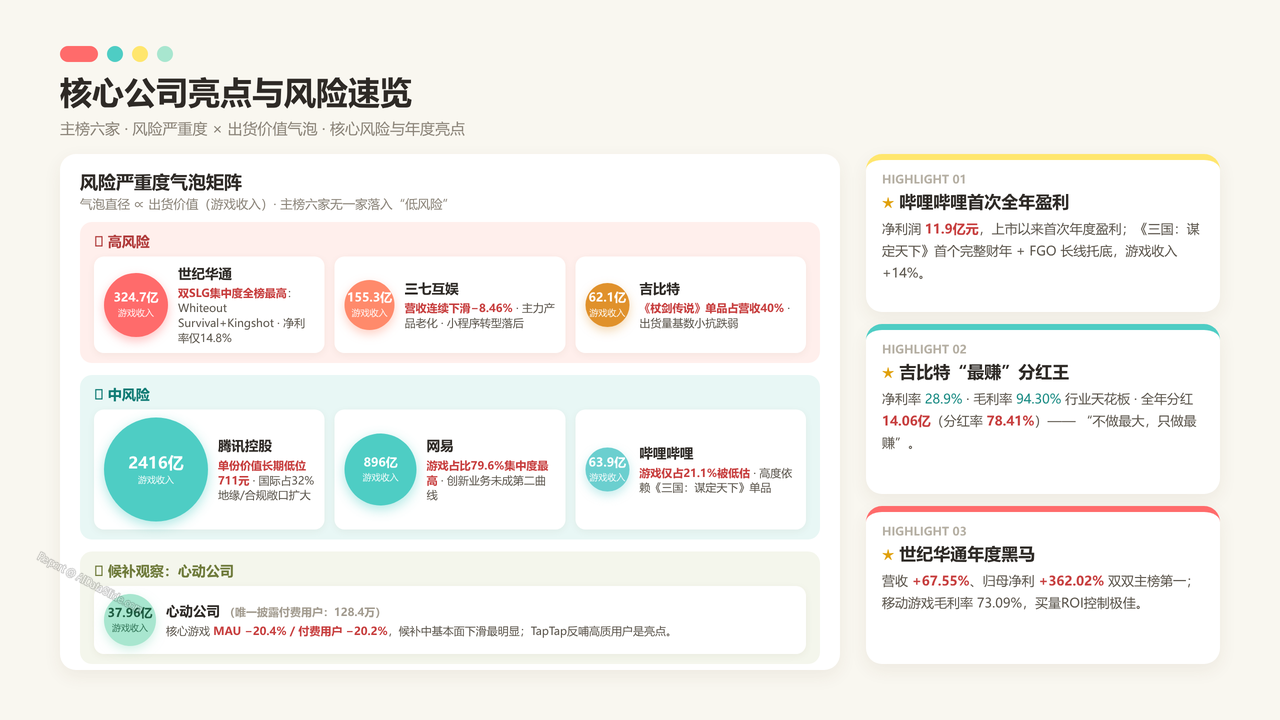Image resolution: width=1280 pixels, height=720 pixels.
Task: Click the star icon beside 吉比特“最赚”分红王
Action: [888, 372]
